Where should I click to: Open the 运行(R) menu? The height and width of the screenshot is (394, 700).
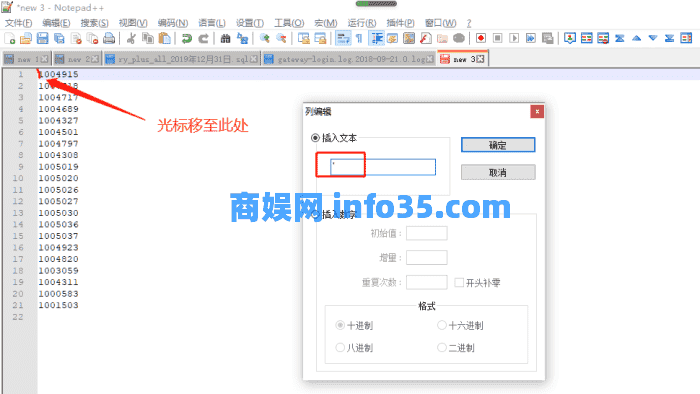click(362, 23)
